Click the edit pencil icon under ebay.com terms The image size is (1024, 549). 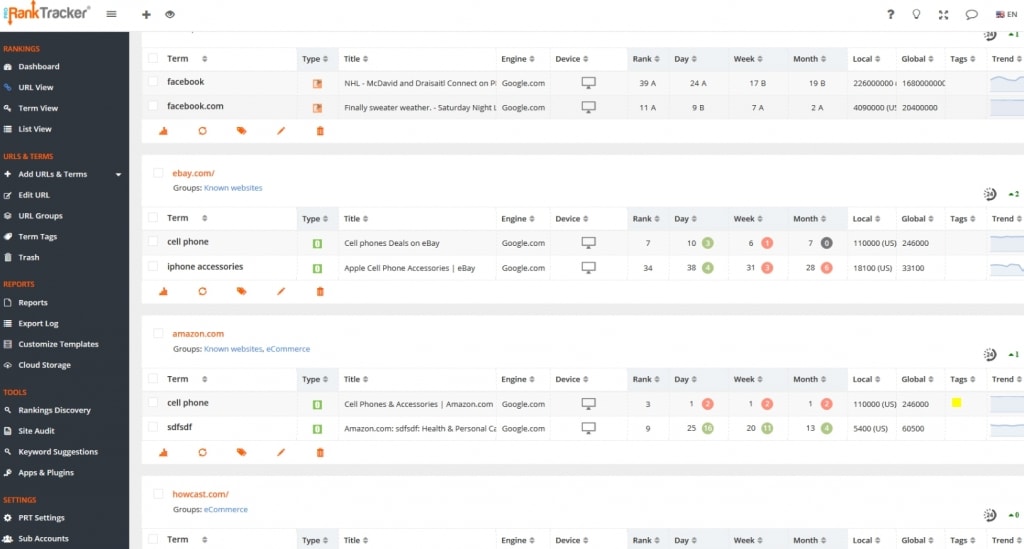point(281,291)
